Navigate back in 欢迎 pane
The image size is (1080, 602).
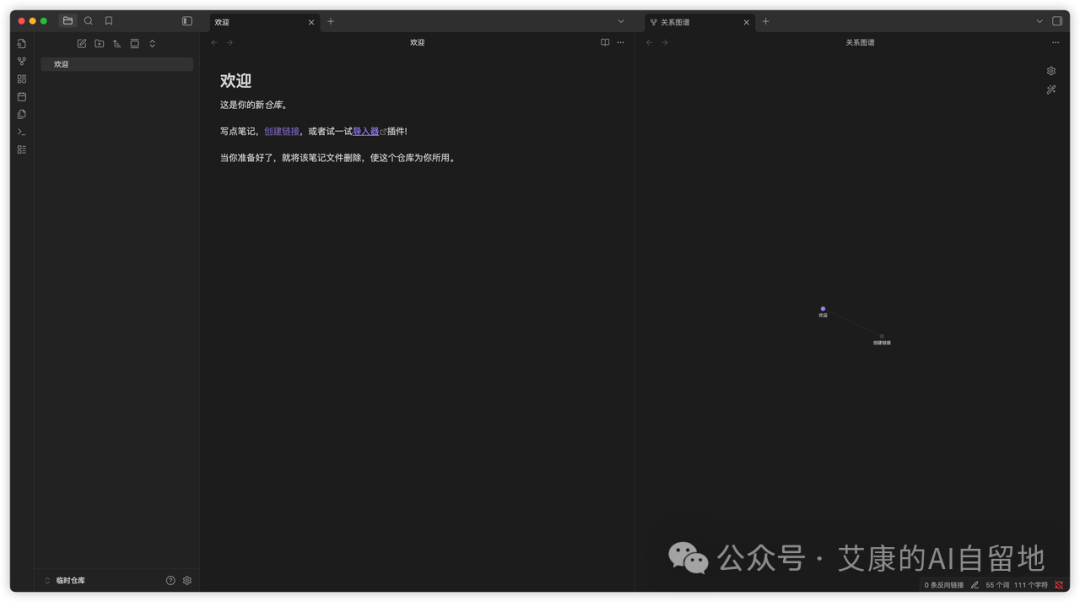pos(214,43)
